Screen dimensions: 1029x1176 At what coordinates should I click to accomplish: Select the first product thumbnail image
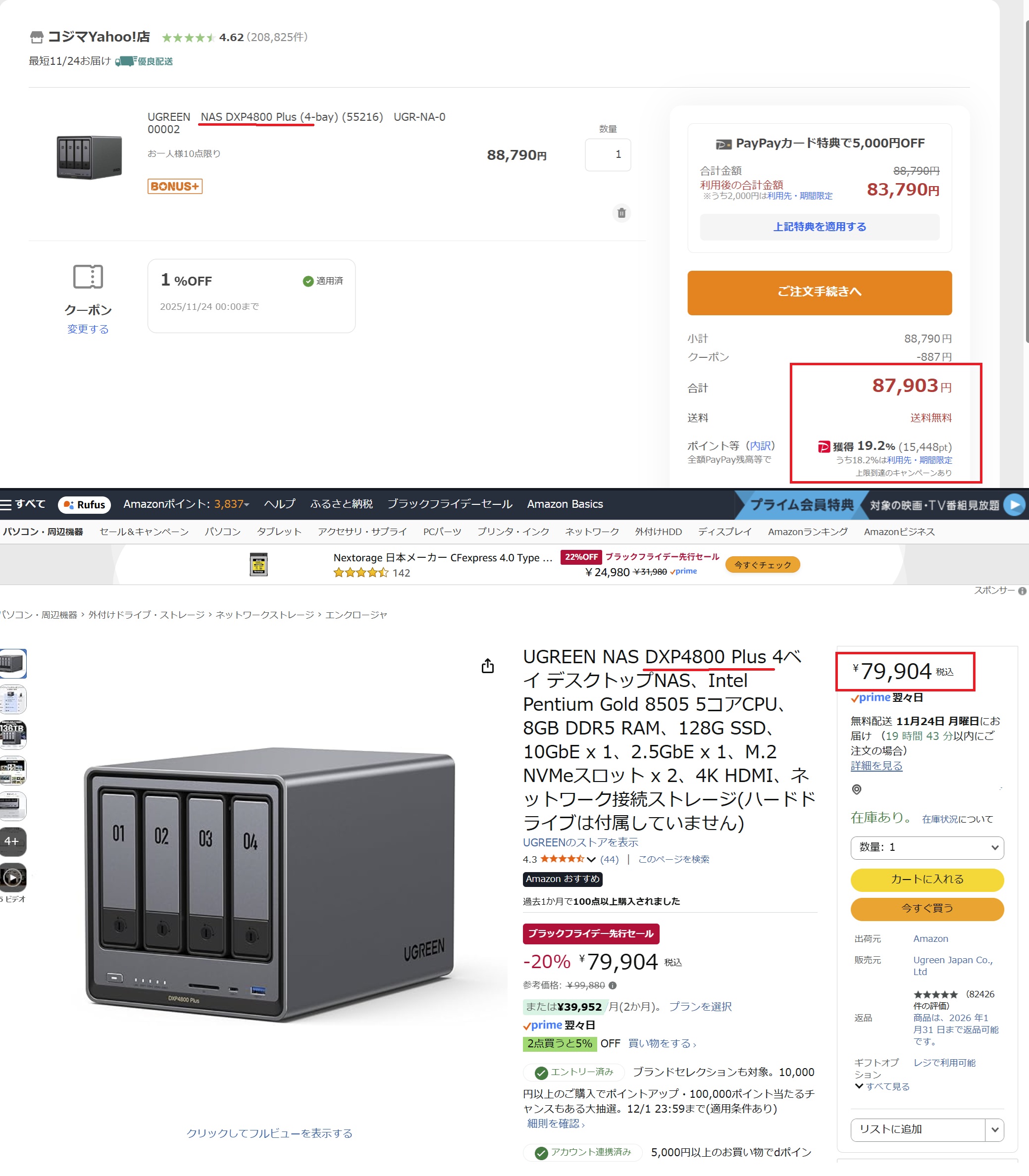click(13, 663)
